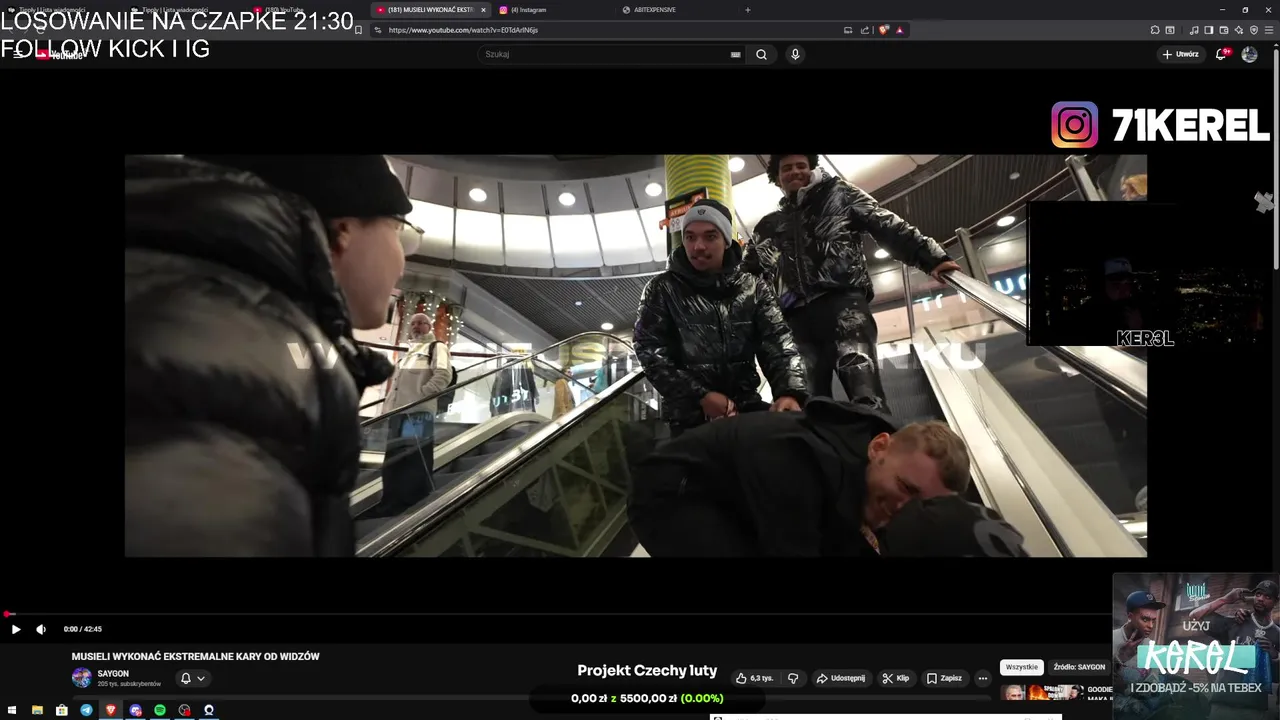This screenshot has width=1280, height=720.
Task: Open Microsoft Store from taskbar
Action: tap(62, 710)
